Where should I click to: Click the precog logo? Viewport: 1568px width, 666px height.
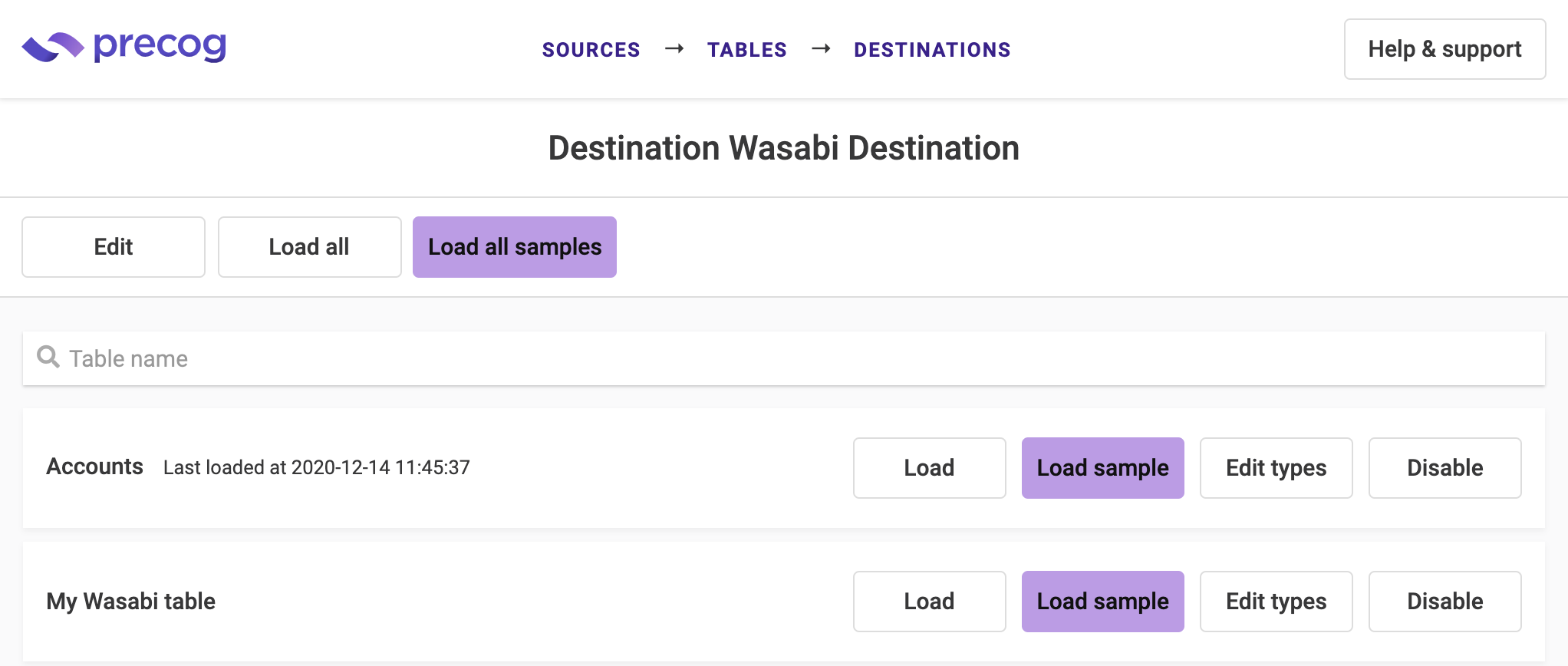124,47
